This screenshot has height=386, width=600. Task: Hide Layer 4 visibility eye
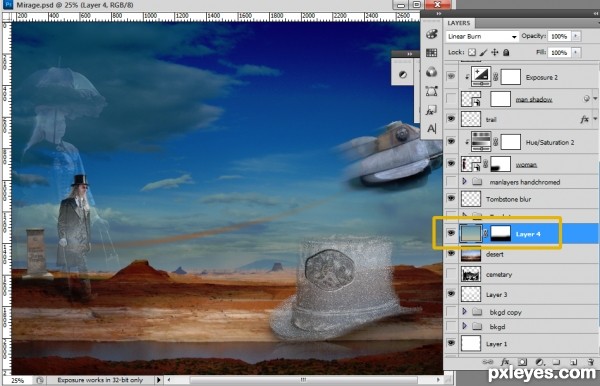point(452,233)
